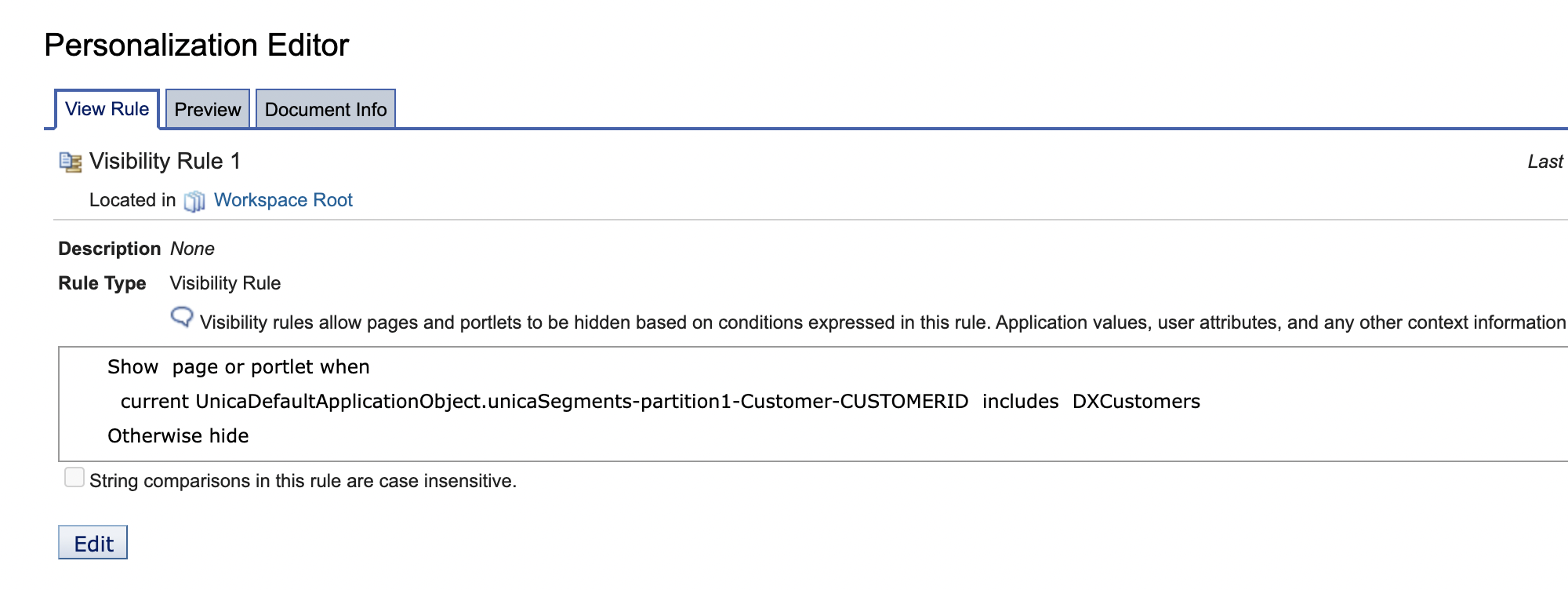Image resolution: width=1568 pixels, height=590 pixels.
Task: Click the hint balloon icon above the rule box
Action: click(183, 318)
